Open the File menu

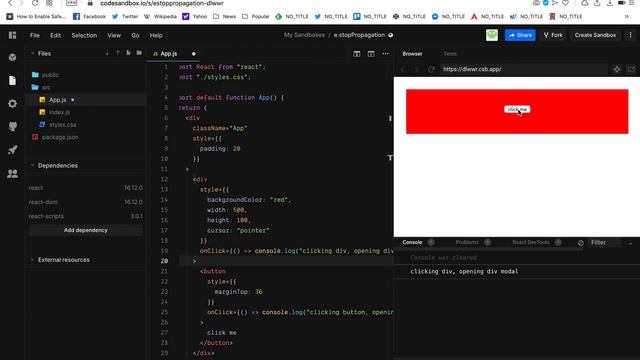35,35
